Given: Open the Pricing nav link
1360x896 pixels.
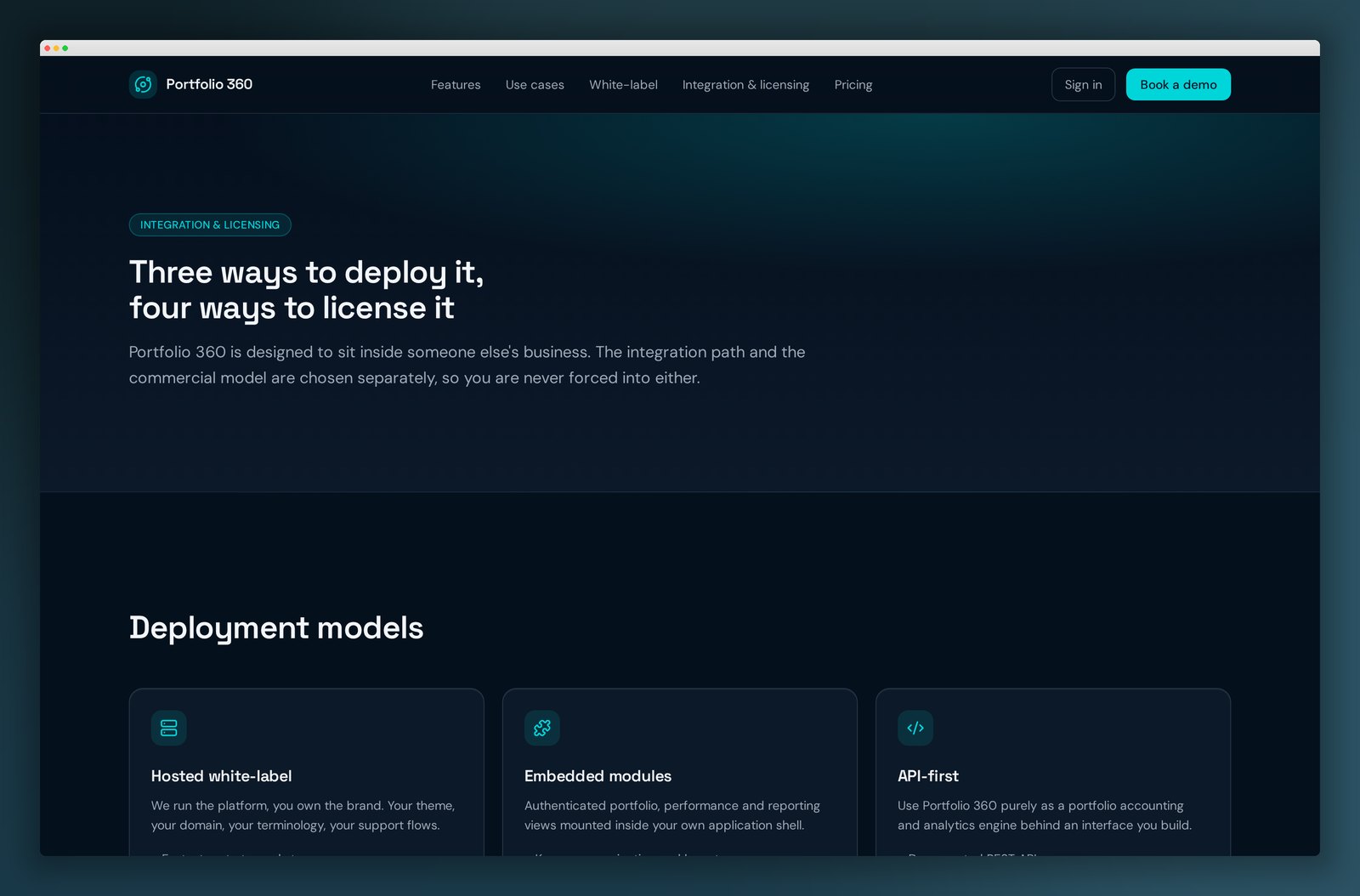Looking at the screenshot, I should [853, 85].
